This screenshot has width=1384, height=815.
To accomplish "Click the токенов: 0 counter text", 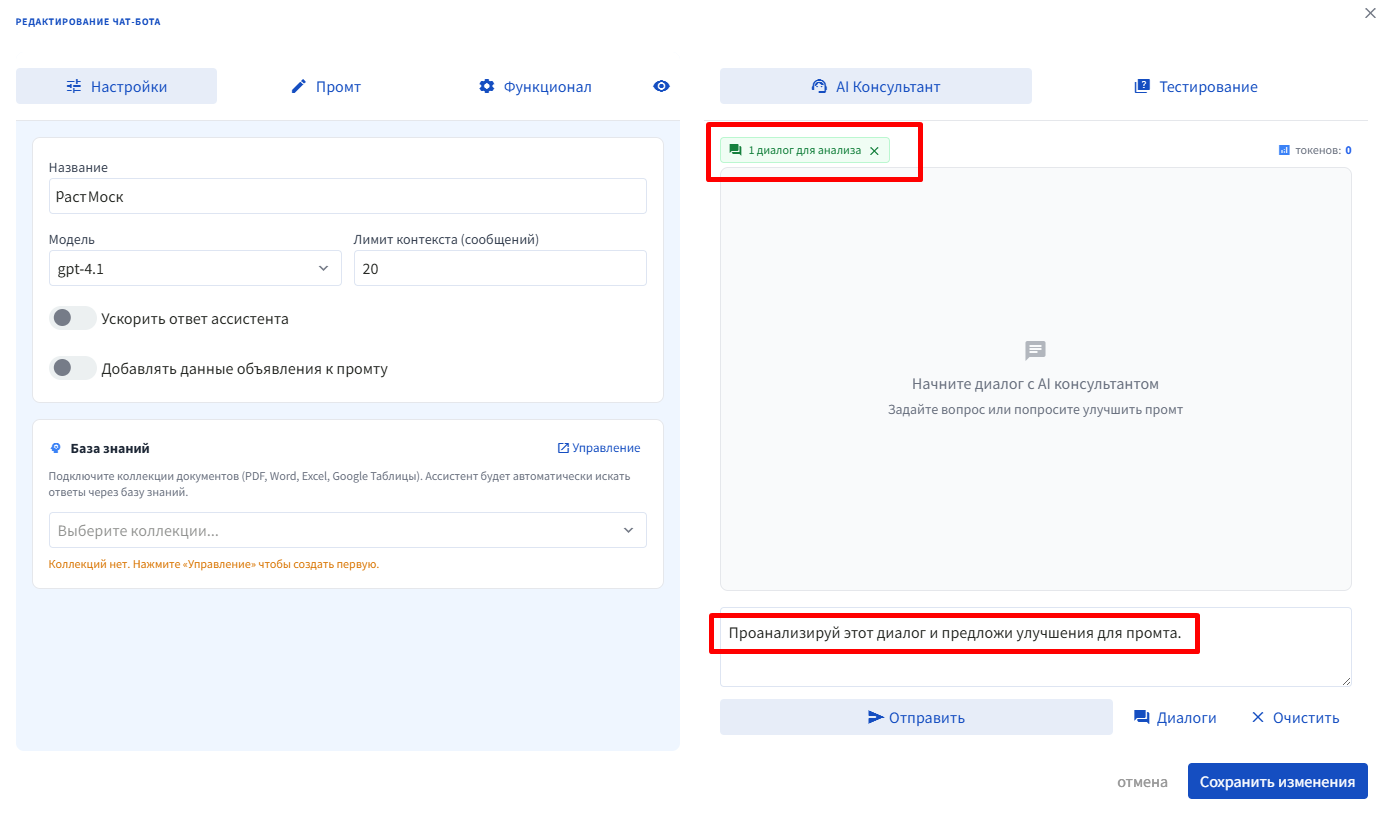I will [x=1323, y=150].
